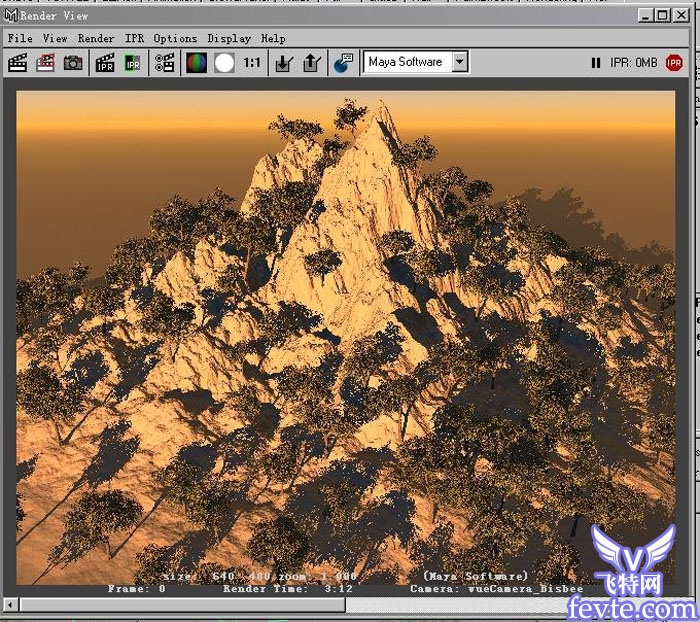The width and height of the screenshot is (700, 622).
Task: Start IPR render with IPR clapperboard icon
Action: click(105, 63)
